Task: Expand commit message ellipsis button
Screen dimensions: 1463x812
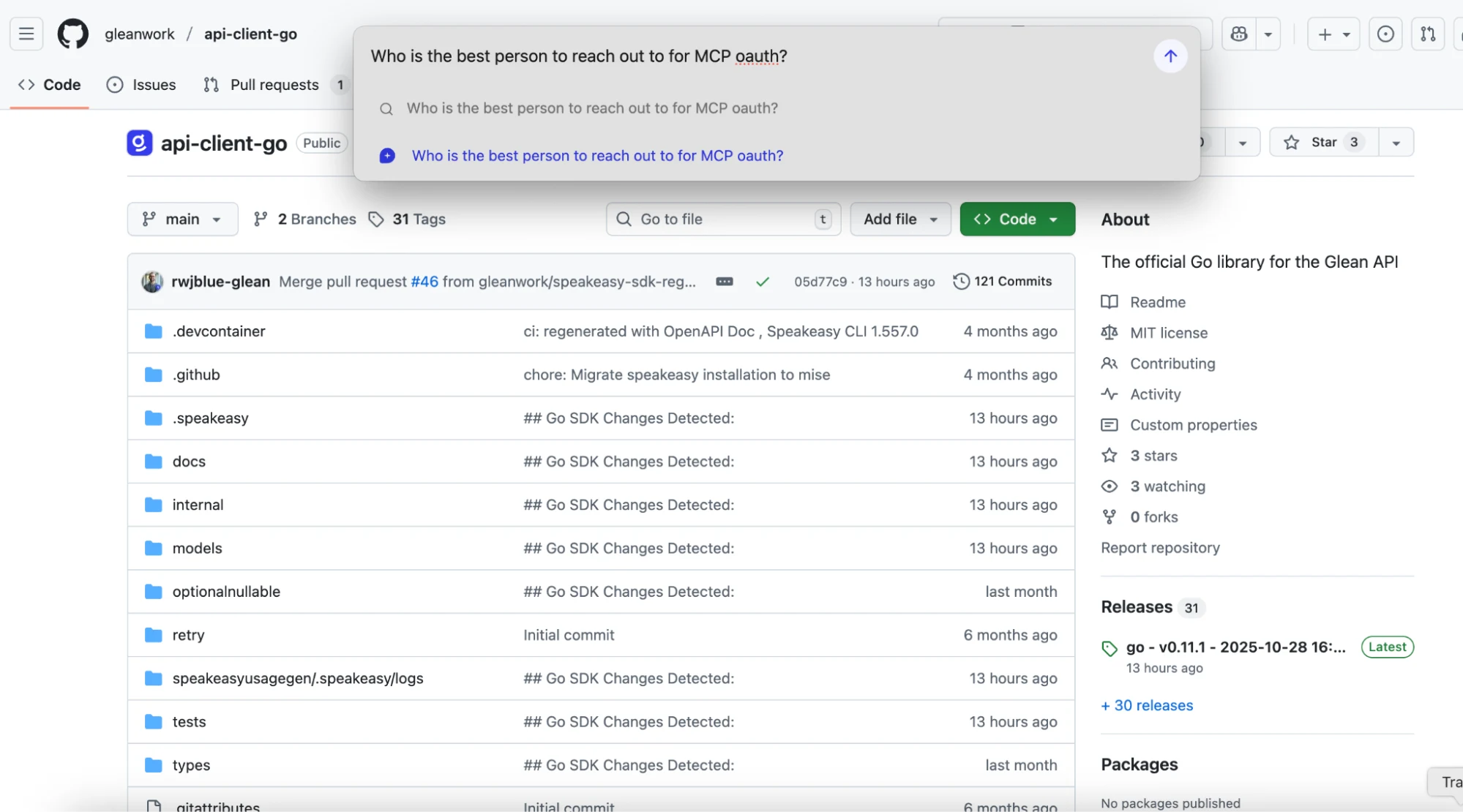Action: [725, 282]
